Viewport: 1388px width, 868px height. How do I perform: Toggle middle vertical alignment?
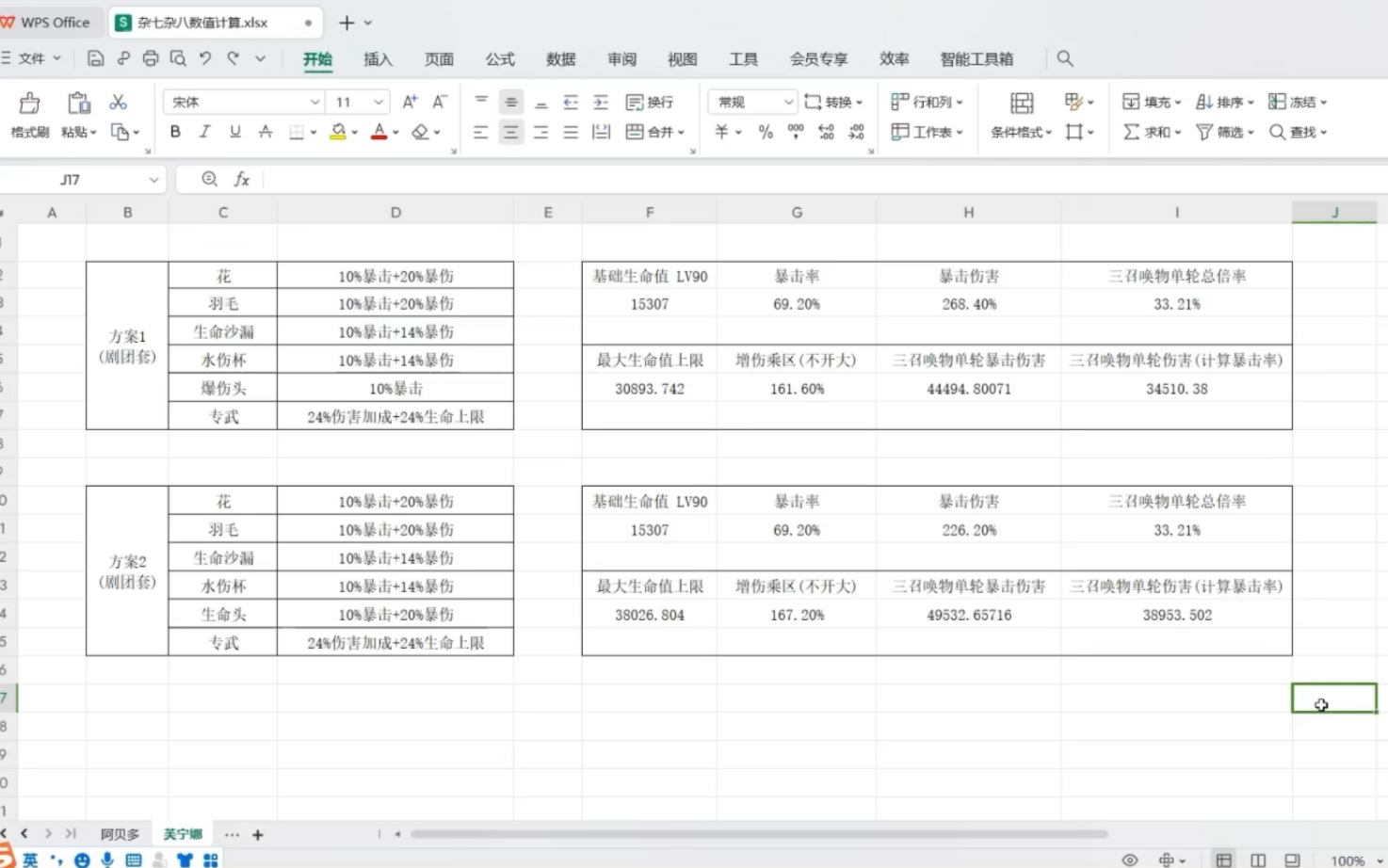tap(510, 102)
